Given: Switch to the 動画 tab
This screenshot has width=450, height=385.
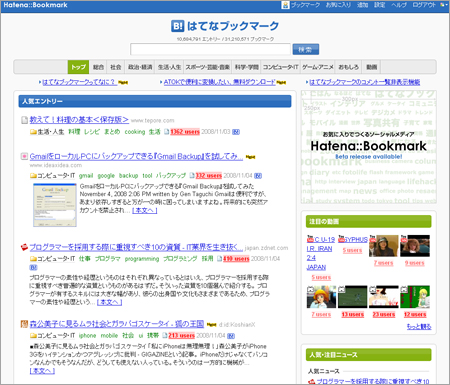Looking at the screenshot, I should (372, 67).
